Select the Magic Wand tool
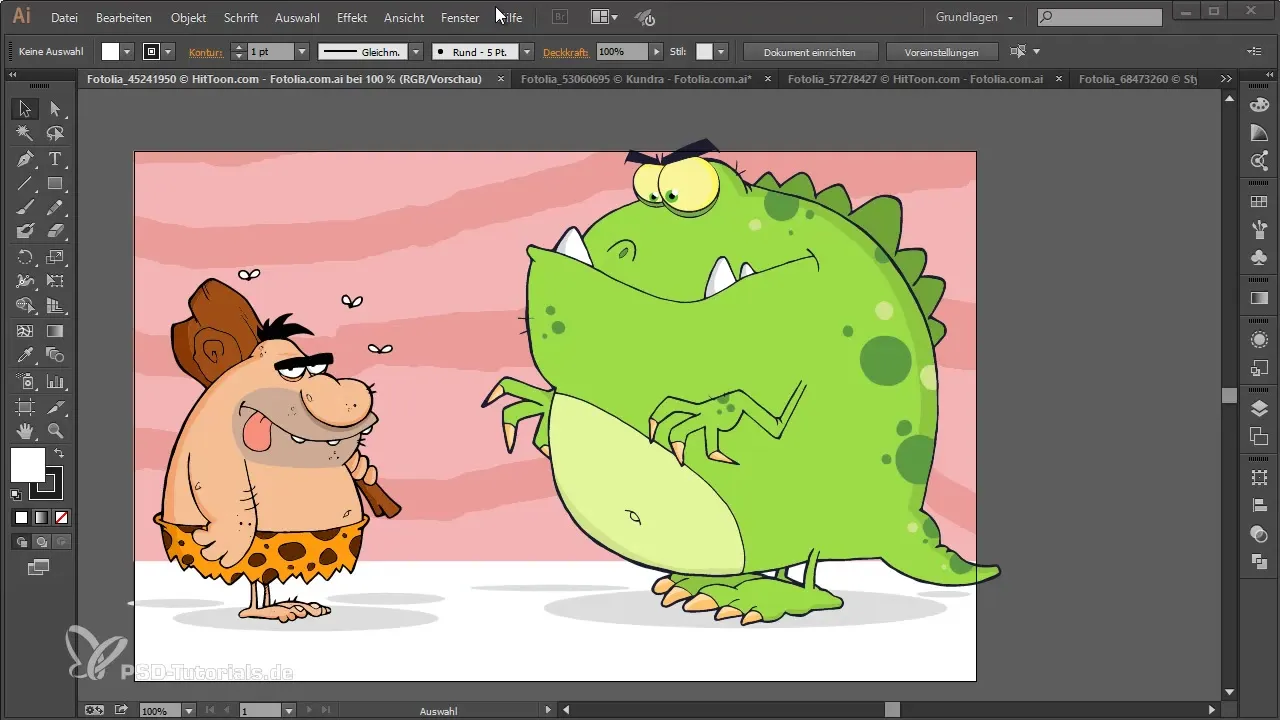This screenshot has width=1280, height=720. 26,133
